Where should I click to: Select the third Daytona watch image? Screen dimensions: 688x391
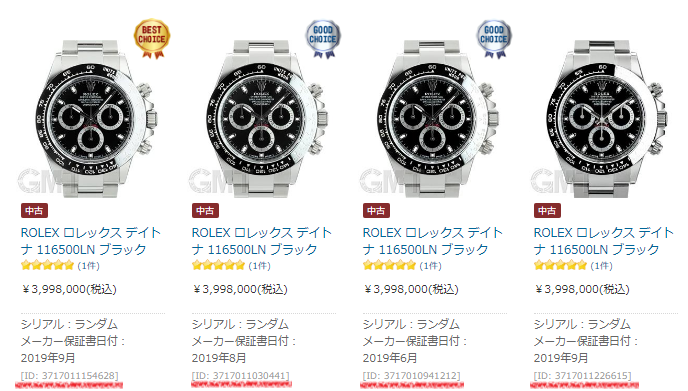click(x=434, y=118)
